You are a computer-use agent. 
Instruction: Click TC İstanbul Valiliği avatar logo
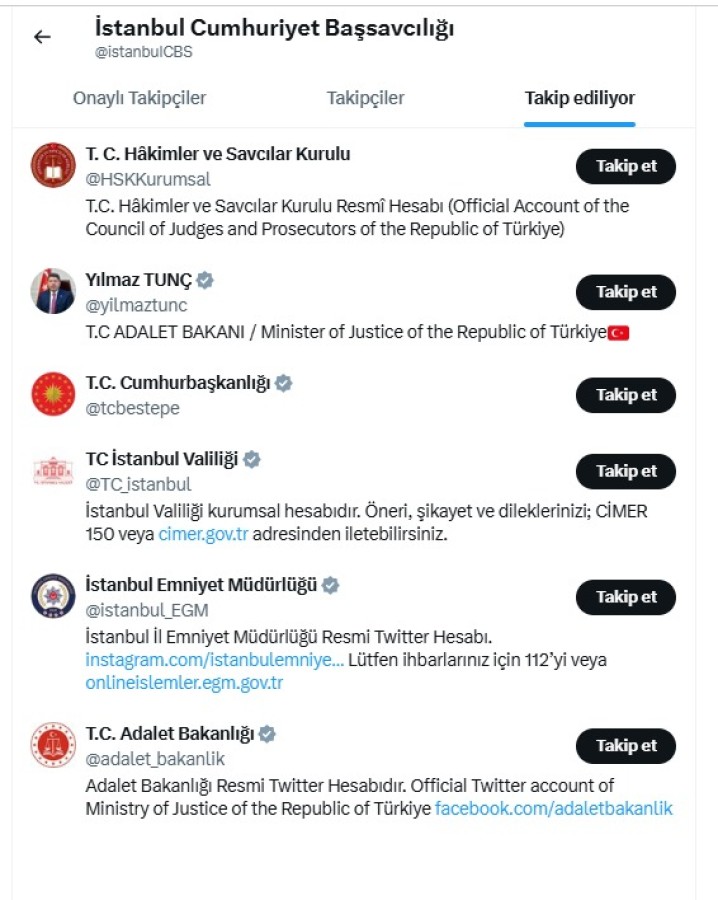point(53,470)
